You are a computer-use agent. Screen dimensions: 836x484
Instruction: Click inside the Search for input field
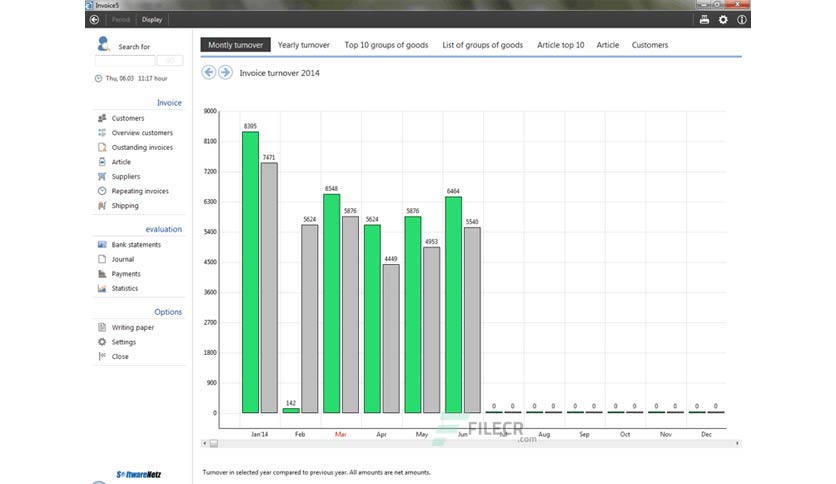click(x=125, y=61)
